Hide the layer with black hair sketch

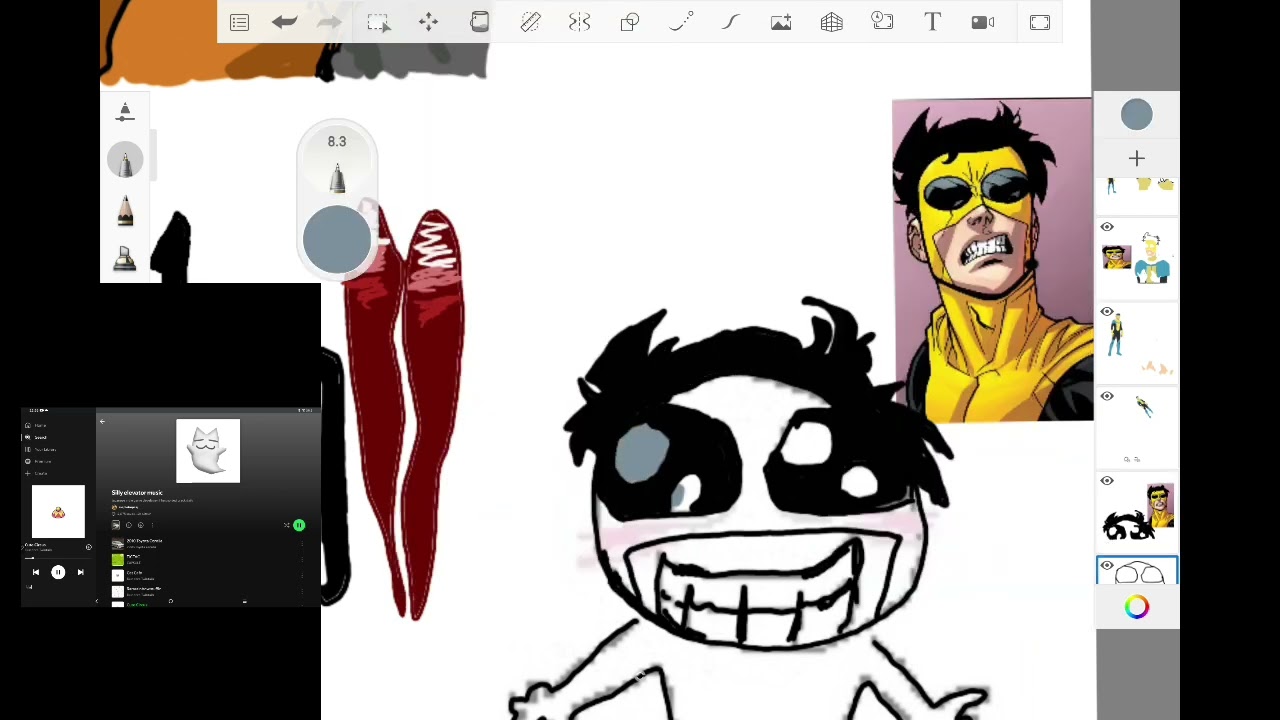(x=1107, y=481)
